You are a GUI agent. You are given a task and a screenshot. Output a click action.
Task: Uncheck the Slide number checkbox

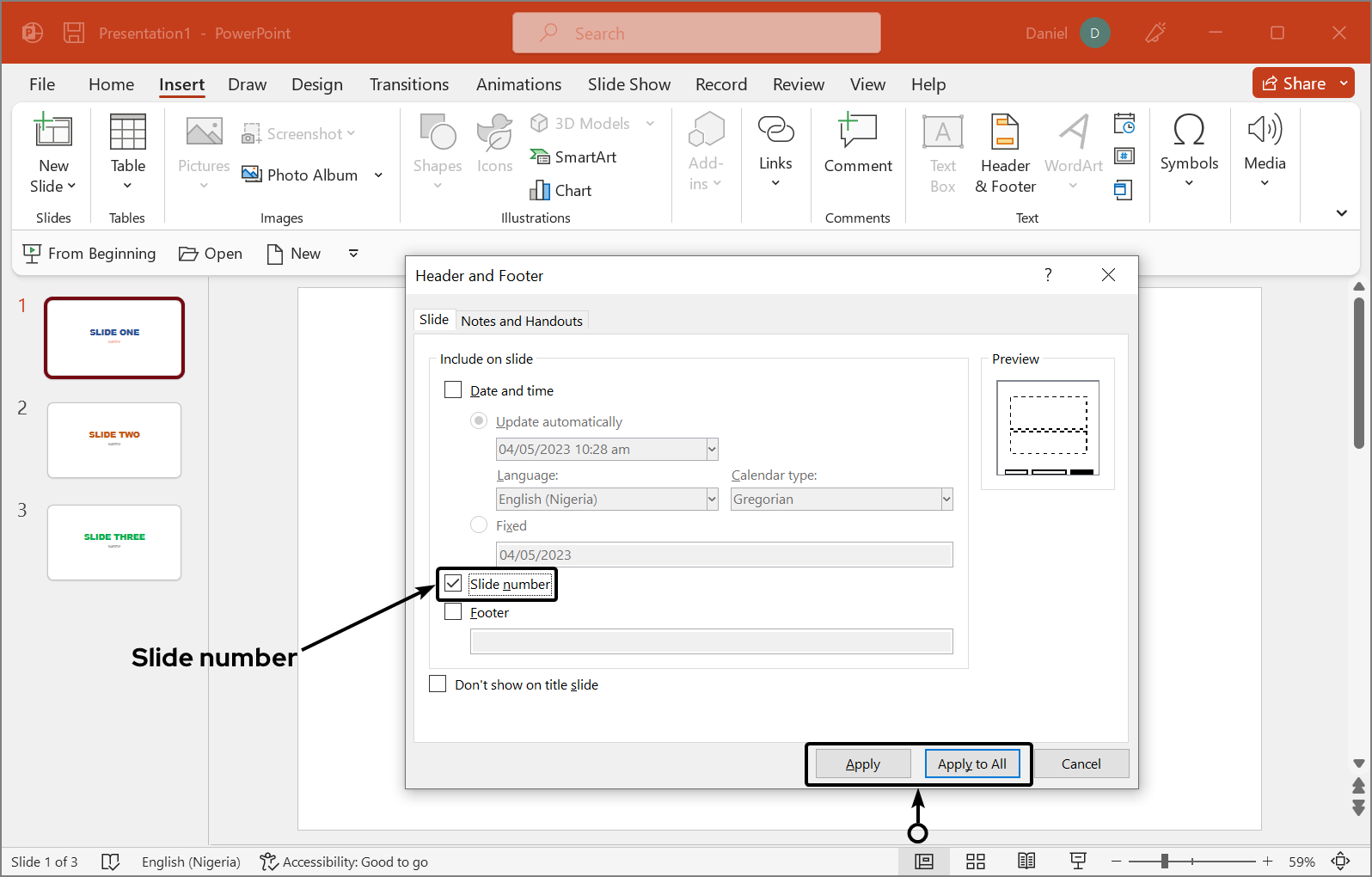pos(453,584)
